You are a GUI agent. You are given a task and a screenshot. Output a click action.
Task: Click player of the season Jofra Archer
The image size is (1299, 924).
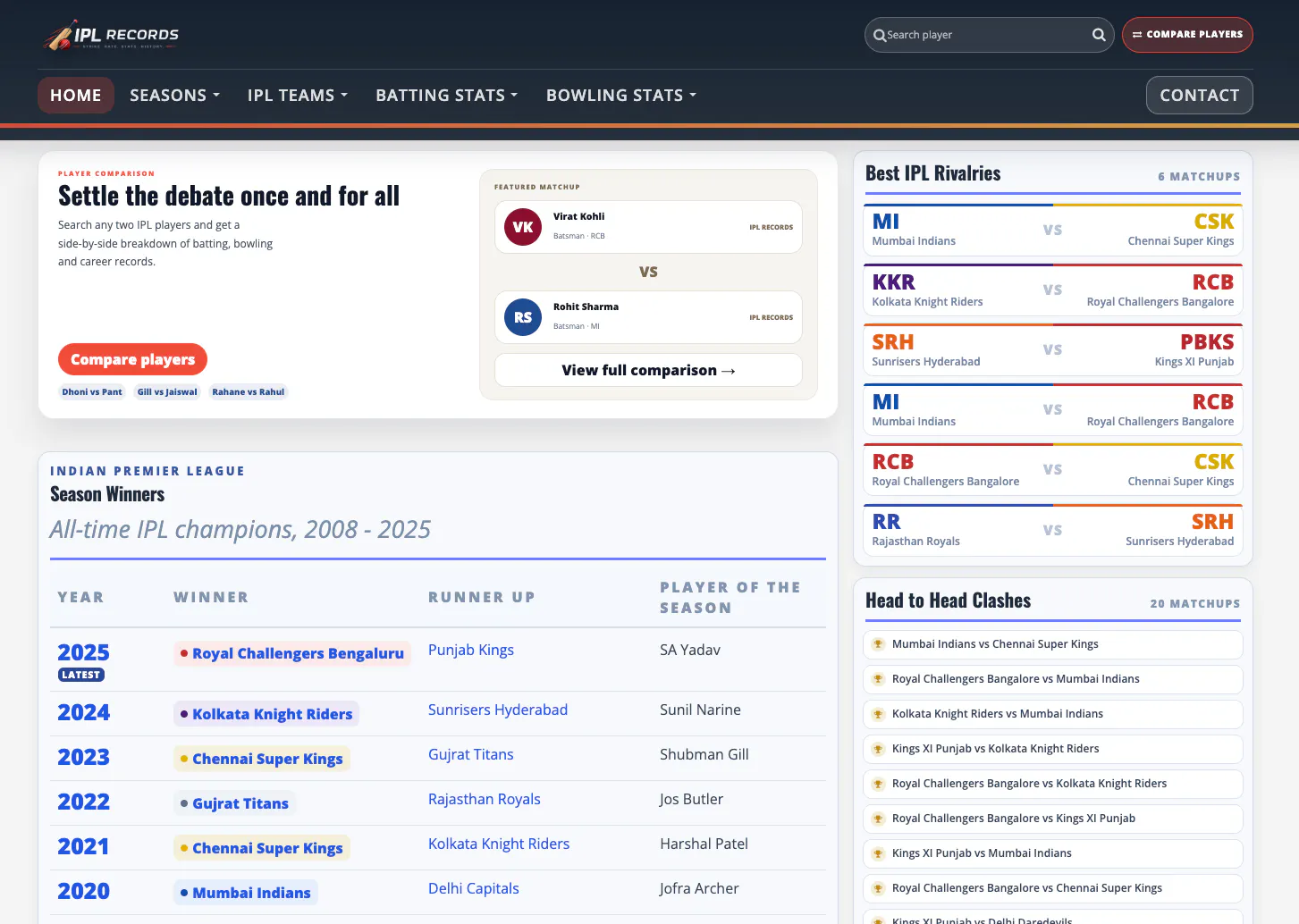(x=699, y=888)
